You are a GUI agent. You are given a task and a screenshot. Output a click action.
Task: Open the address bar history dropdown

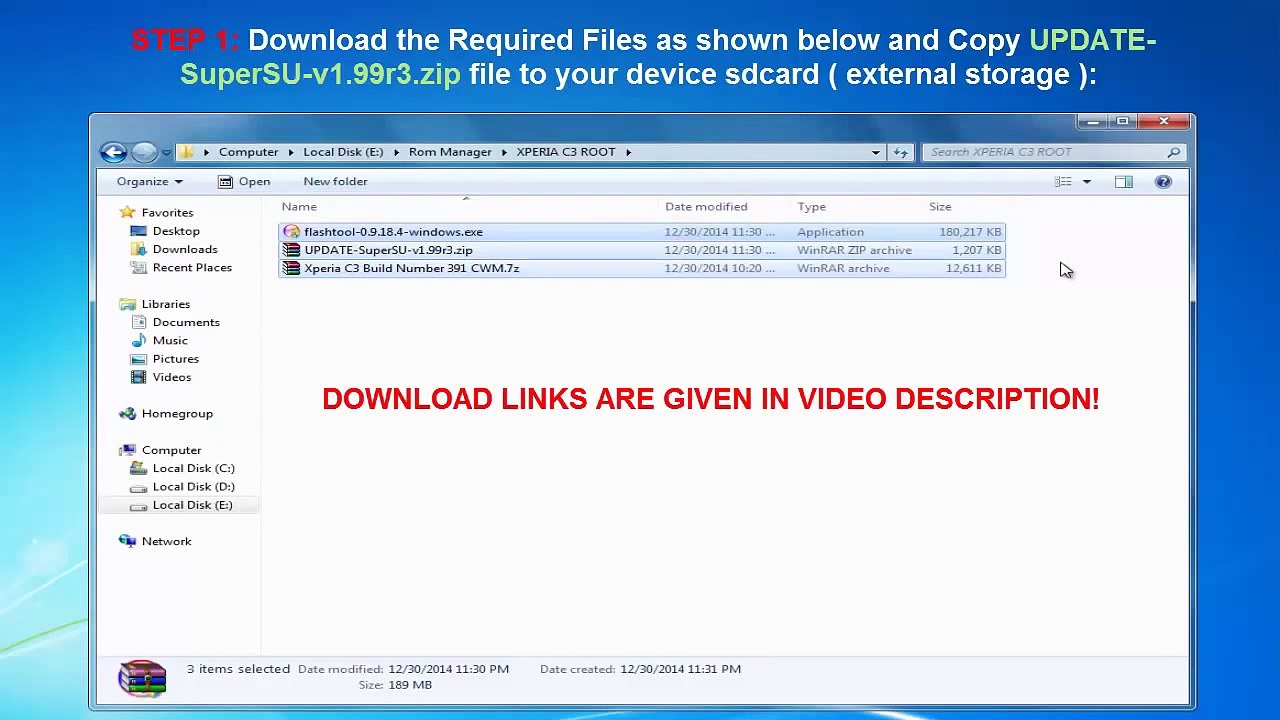tap(876, 152)
